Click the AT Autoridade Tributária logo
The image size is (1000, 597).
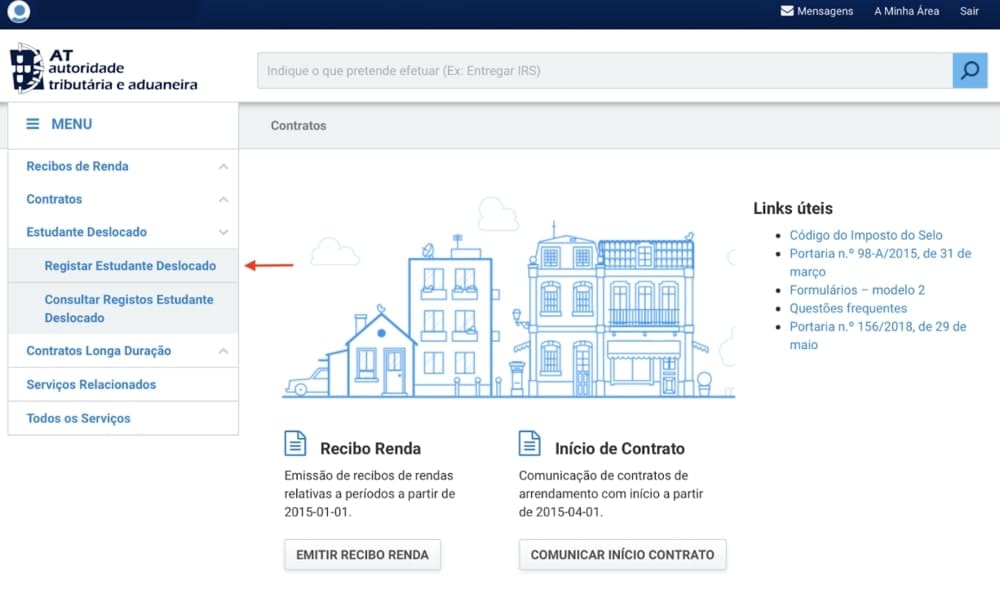coord(104,69)
